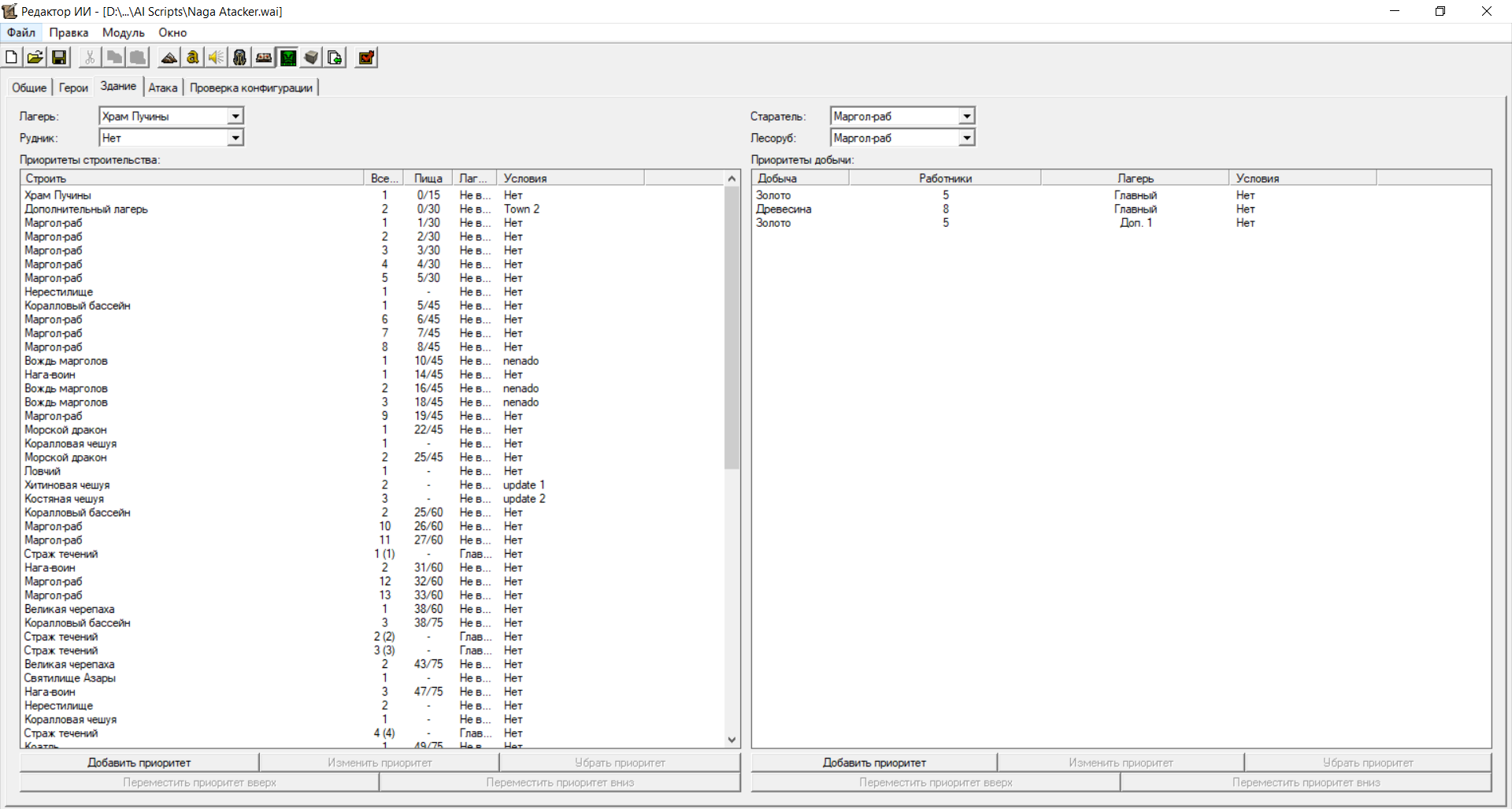Open the Object Manager cube icon

[312, 58]
